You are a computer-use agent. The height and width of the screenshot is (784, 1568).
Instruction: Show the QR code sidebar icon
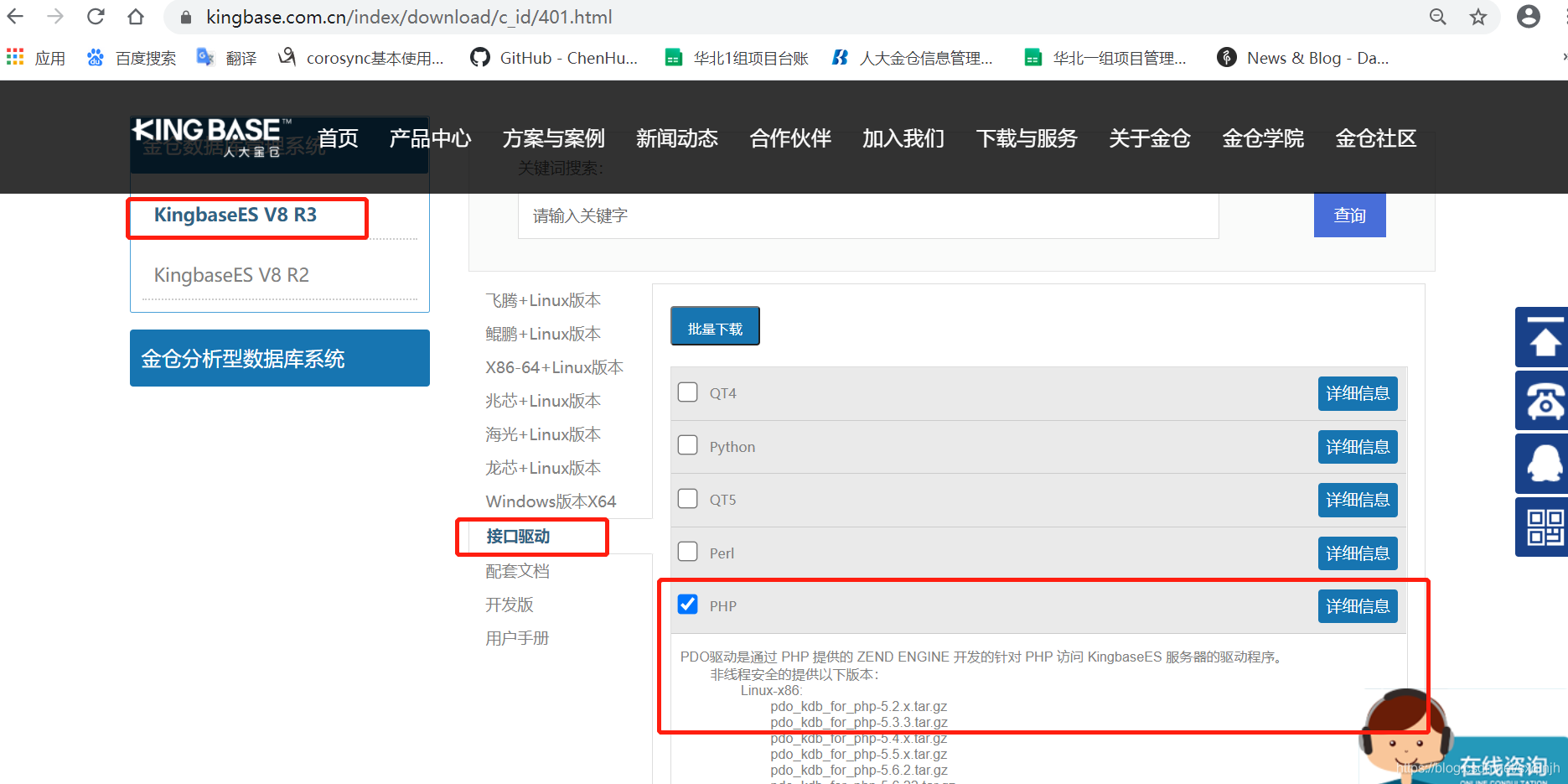tap(1543, 527)
